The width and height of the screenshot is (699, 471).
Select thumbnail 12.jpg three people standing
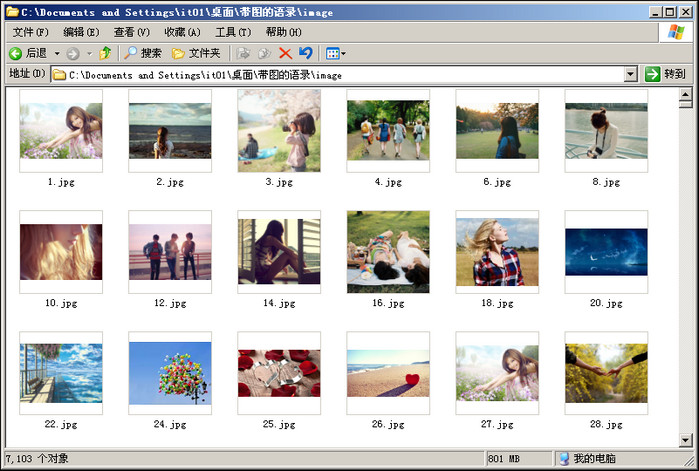click(x=170, y=252)
